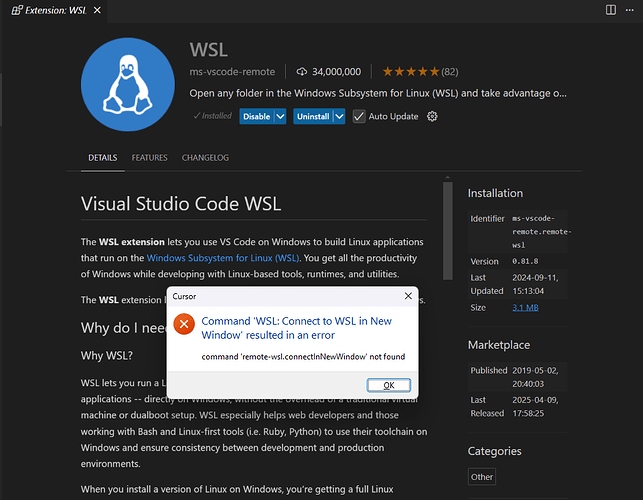Click the dialog title 'Command WSL: Connect to WSL in New Window' text

point(296,328)
